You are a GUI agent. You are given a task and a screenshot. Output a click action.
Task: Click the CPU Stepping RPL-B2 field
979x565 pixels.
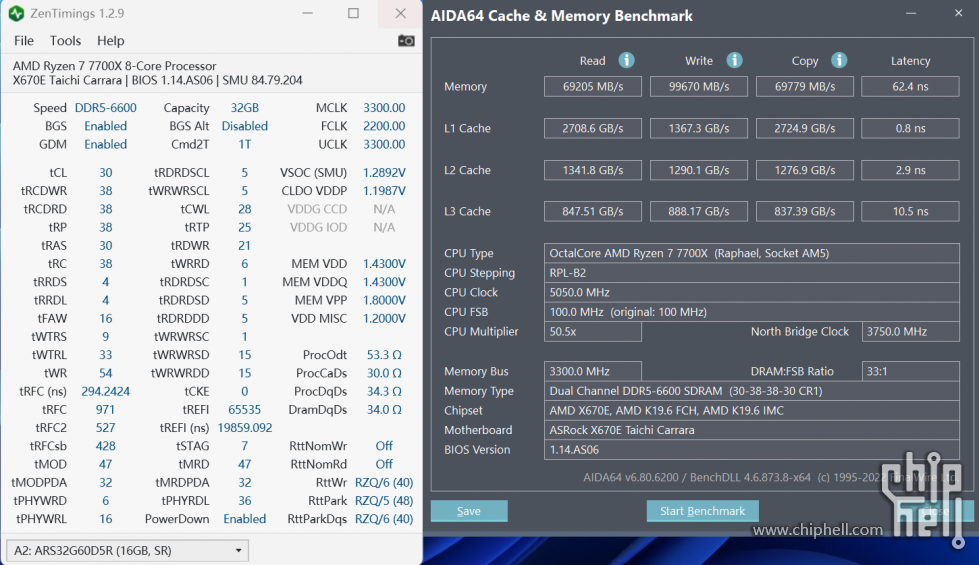752,273
